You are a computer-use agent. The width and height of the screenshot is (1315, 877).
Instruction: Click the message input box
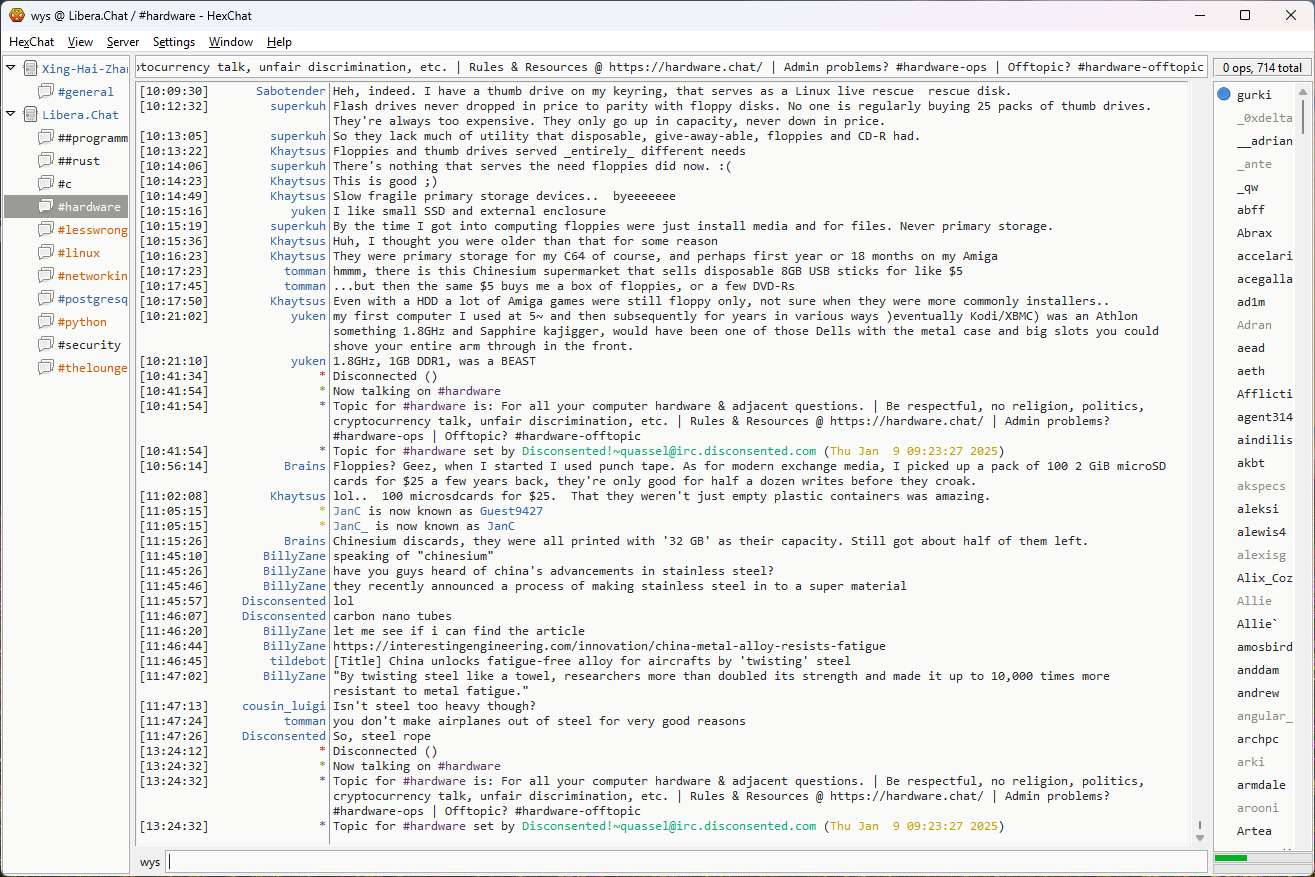tap(685, 861)
